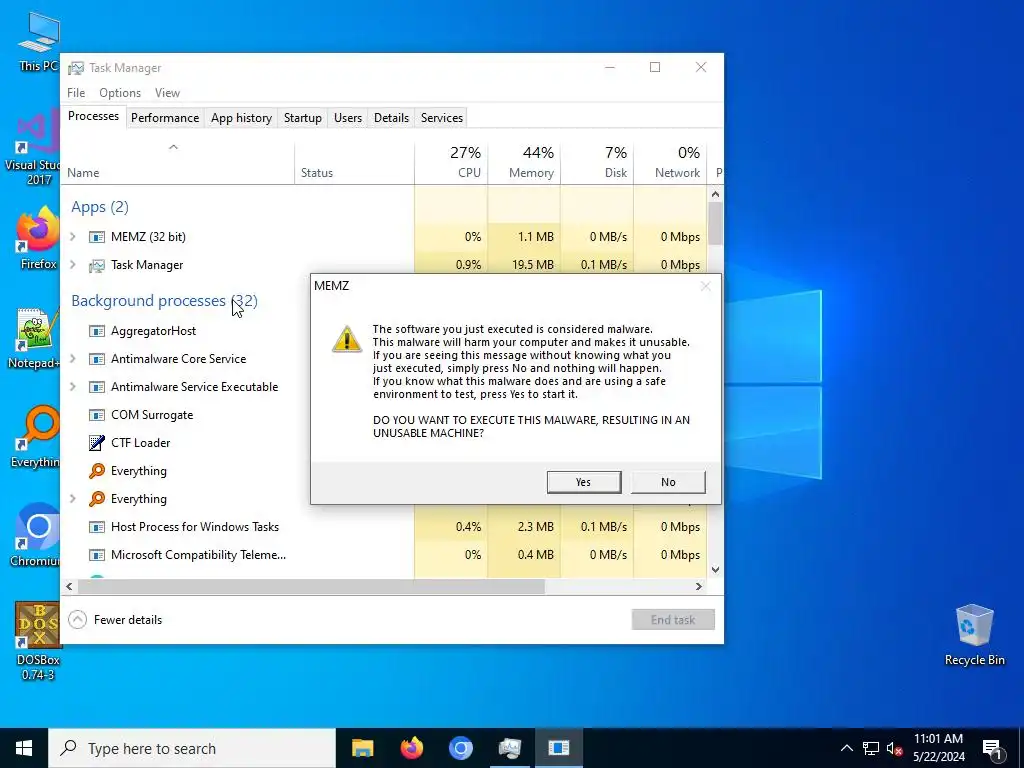Click the End task button

click(x=673, y=620)
